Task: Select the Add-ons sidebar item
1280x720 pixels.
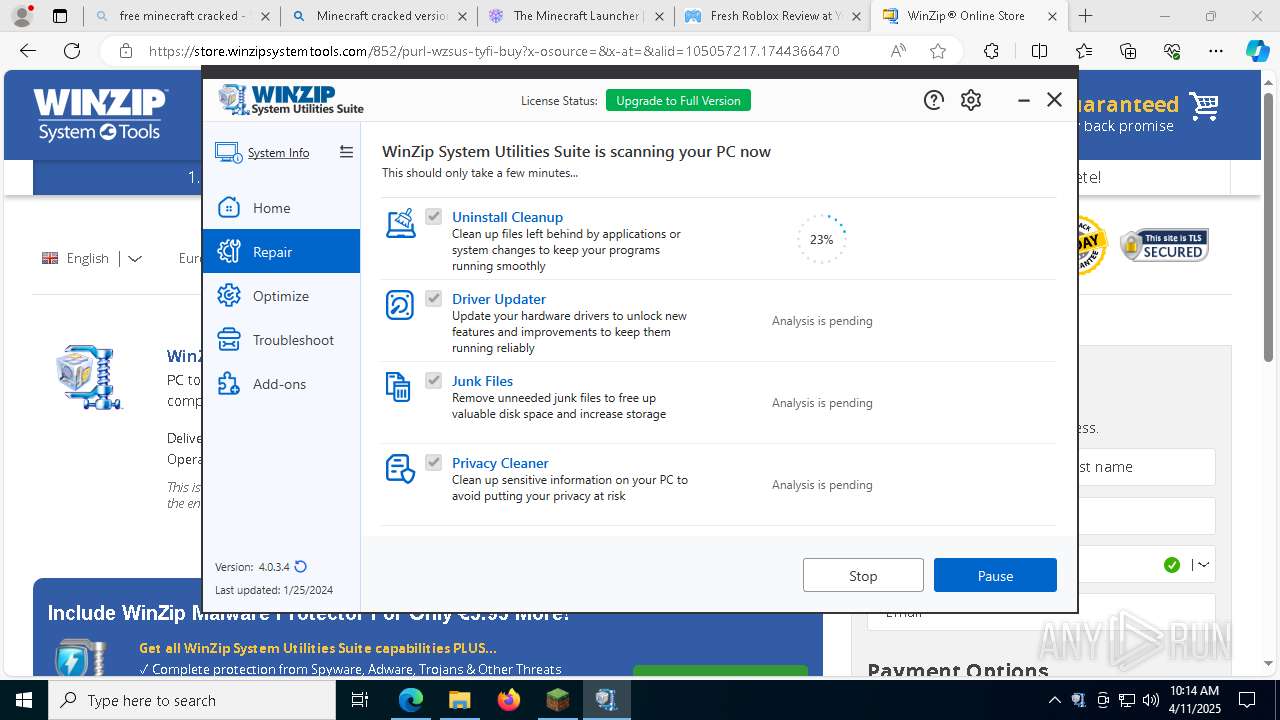Action: 281,384
